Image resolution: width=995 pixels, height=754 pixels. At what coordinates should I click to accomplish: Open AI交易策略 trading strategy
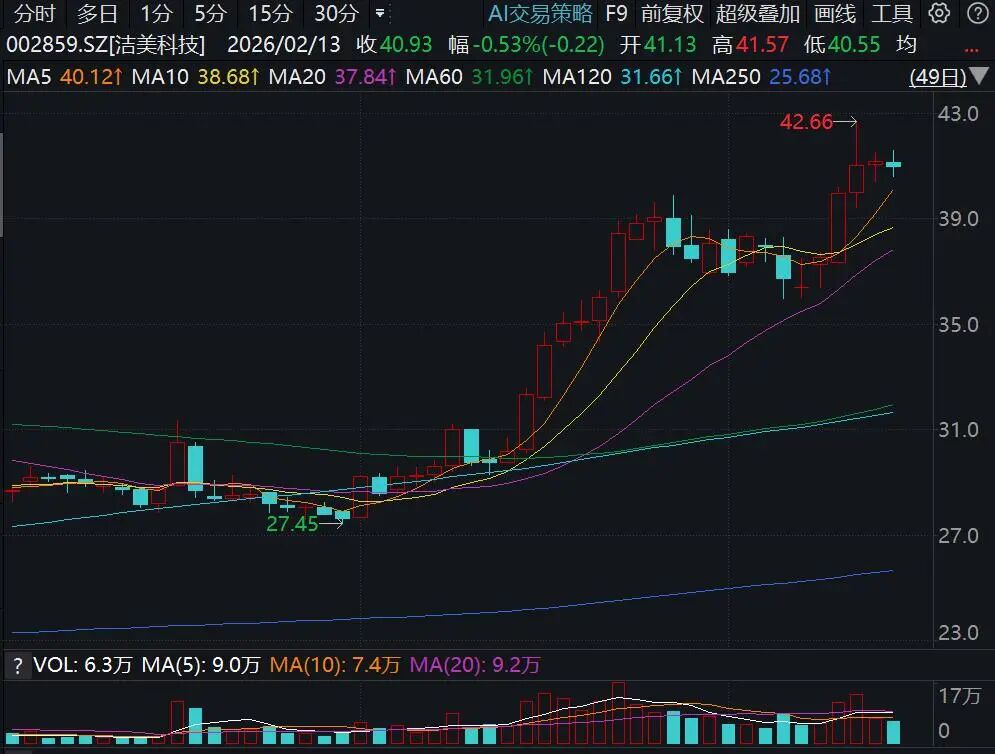[540, 14]
